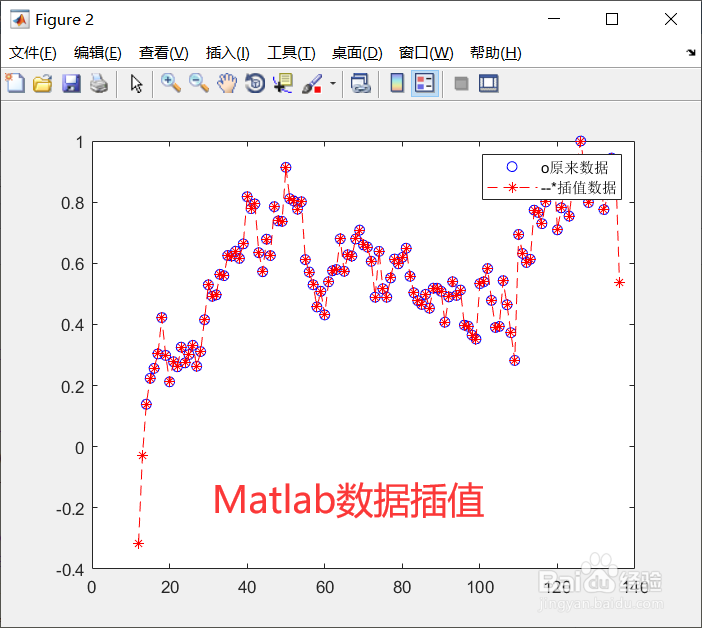This screenshot has width=702, height=628.
Task: Create a new figure with toolbar icon
Action: coord(15,84)
